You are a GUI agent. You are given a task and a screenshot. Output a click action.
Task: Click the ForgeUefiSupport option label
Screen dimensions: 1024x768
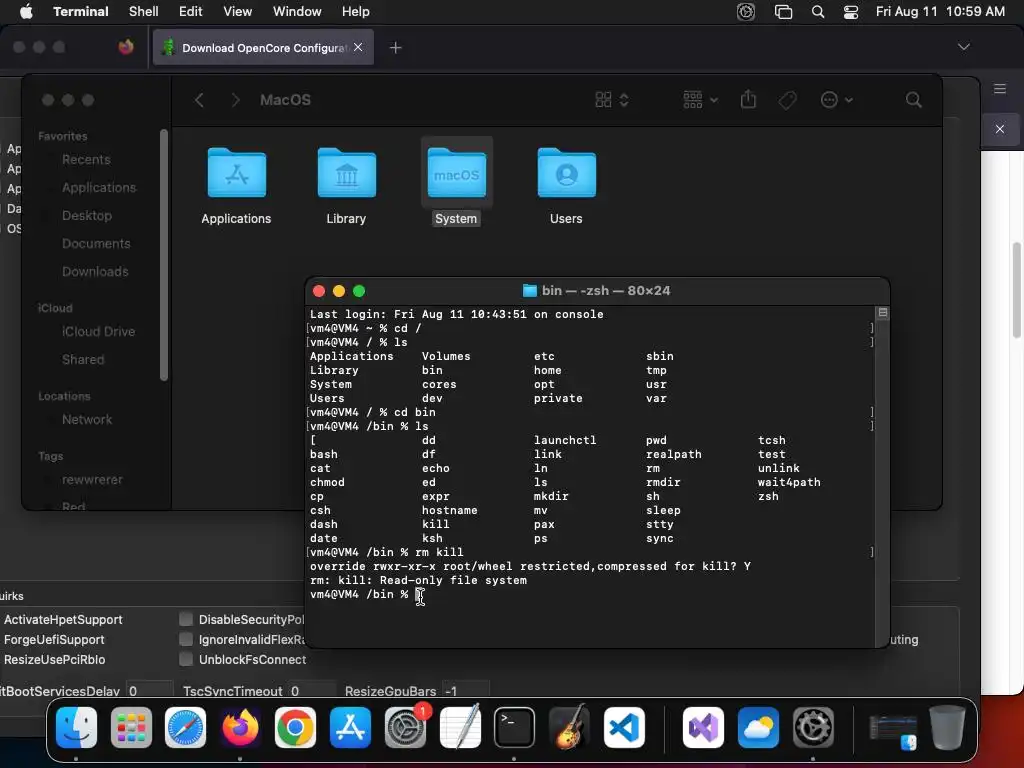pyautogui.click(x=54, y=639)
